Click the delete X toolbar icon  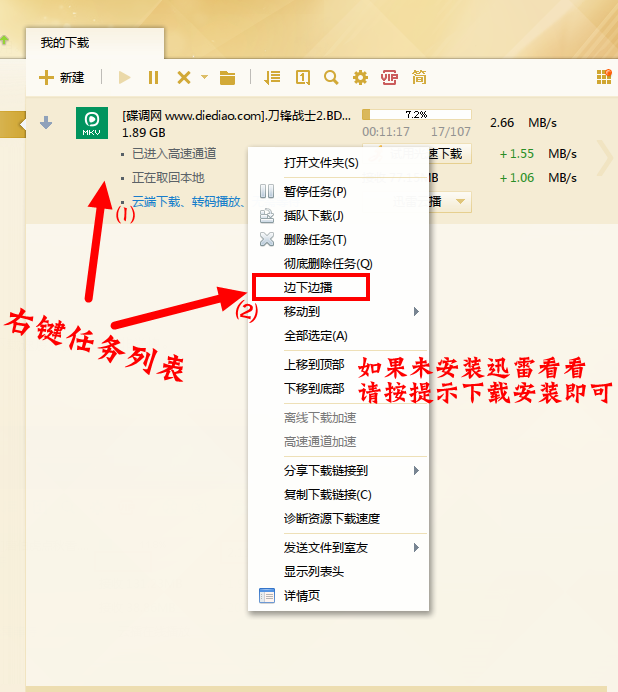pyautogui.click(x=183, y=77)
